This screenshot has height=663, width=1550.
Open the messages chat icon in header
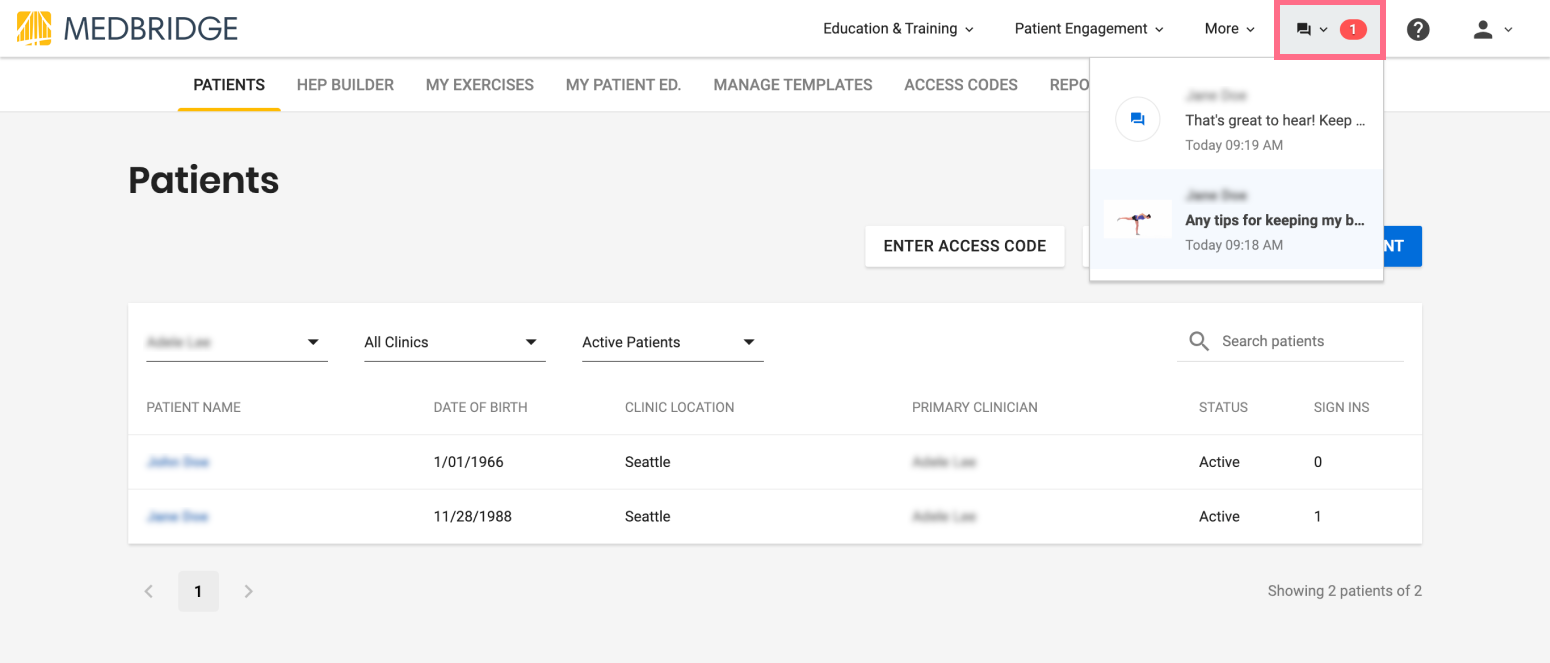[1303, 29]
